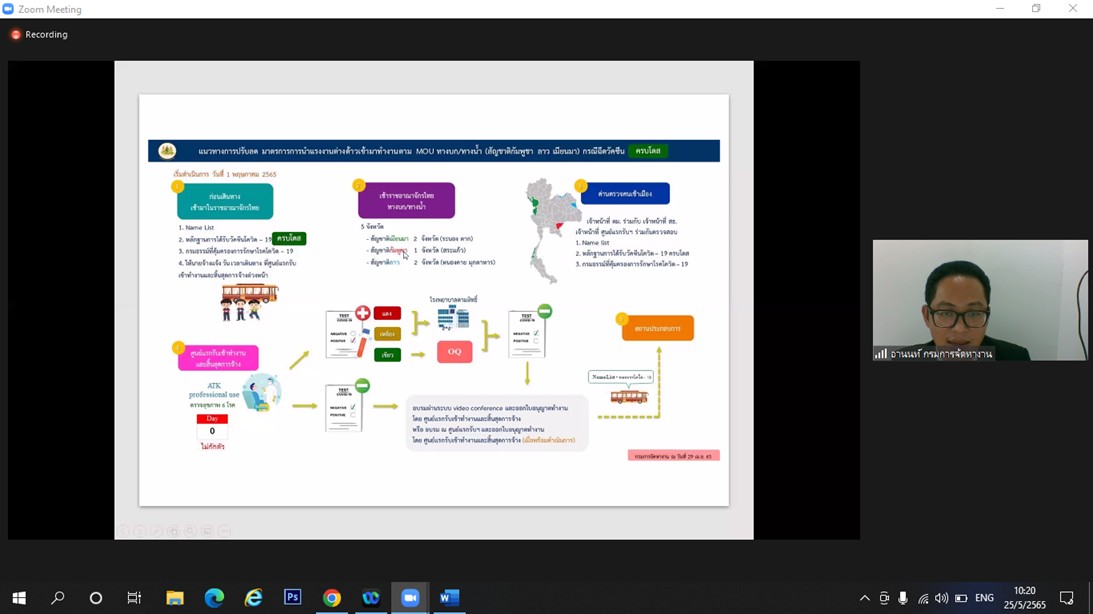Click the taskbar search button
This screenshot has width=1093, height=614.
58,598
